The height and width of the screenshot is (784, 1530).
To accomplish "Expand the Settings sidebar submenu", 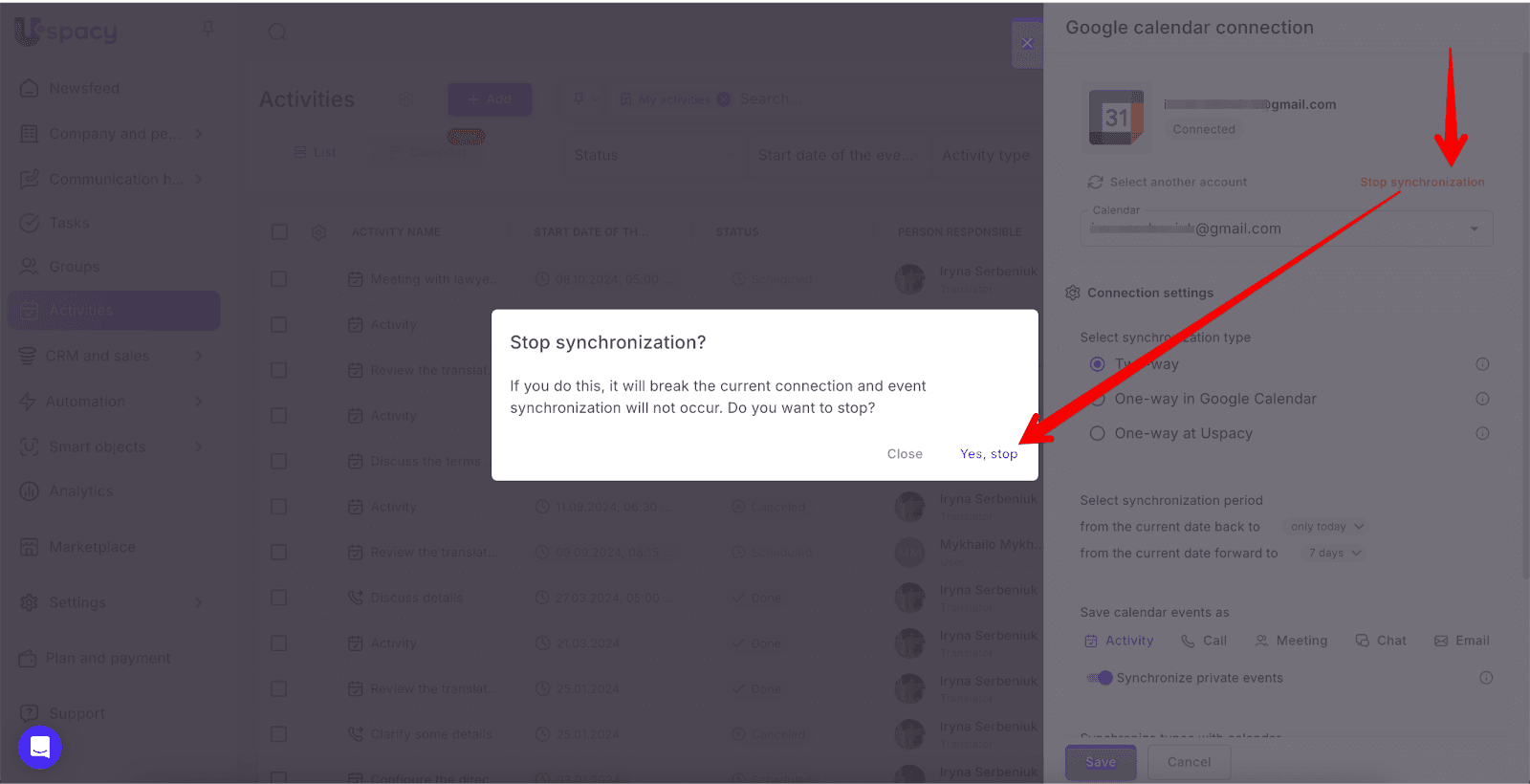I will (x=199, y=602).
